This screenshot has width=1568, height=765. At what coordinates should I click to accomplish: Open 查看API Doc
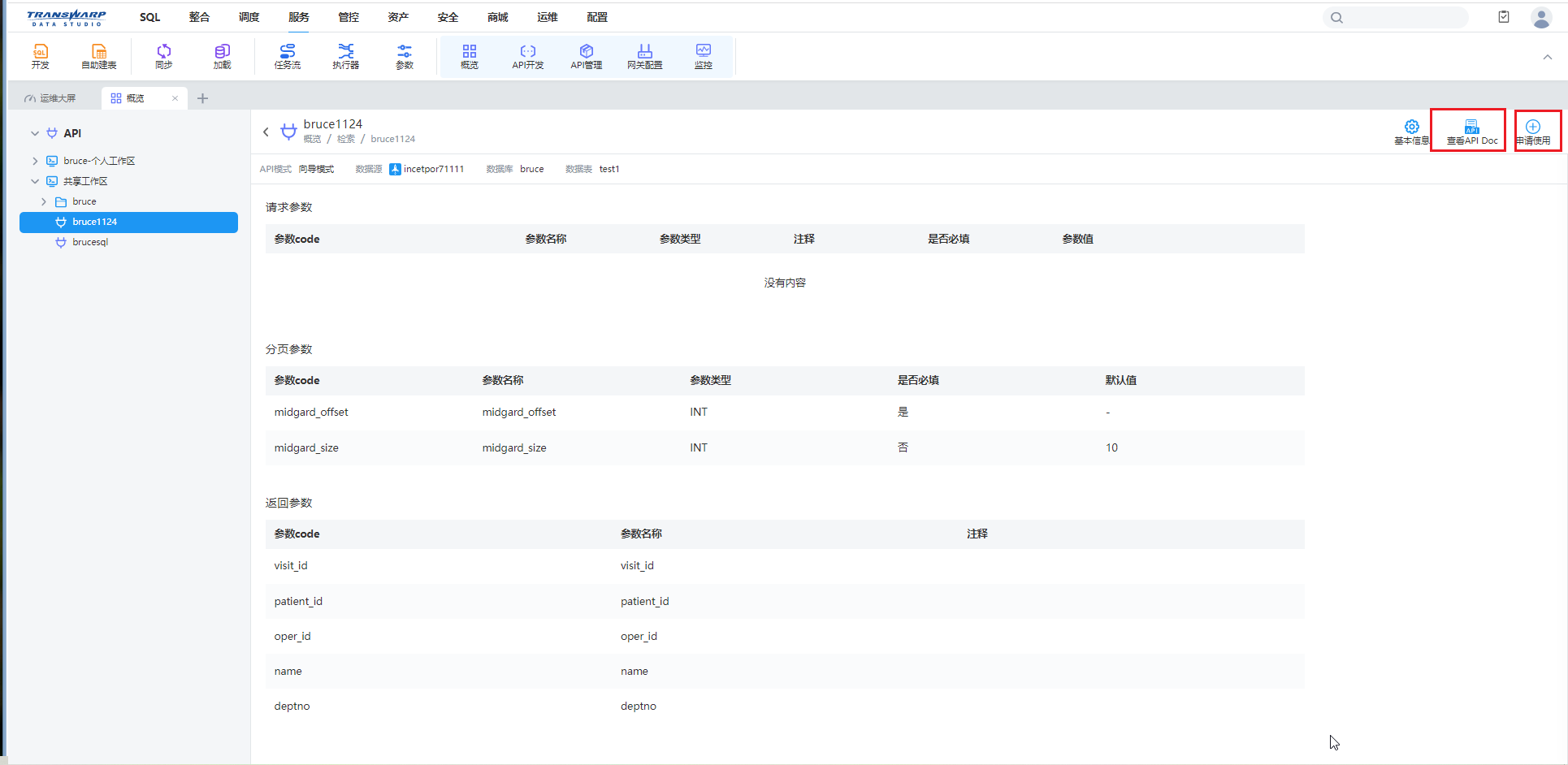[x=1472, y=132]
